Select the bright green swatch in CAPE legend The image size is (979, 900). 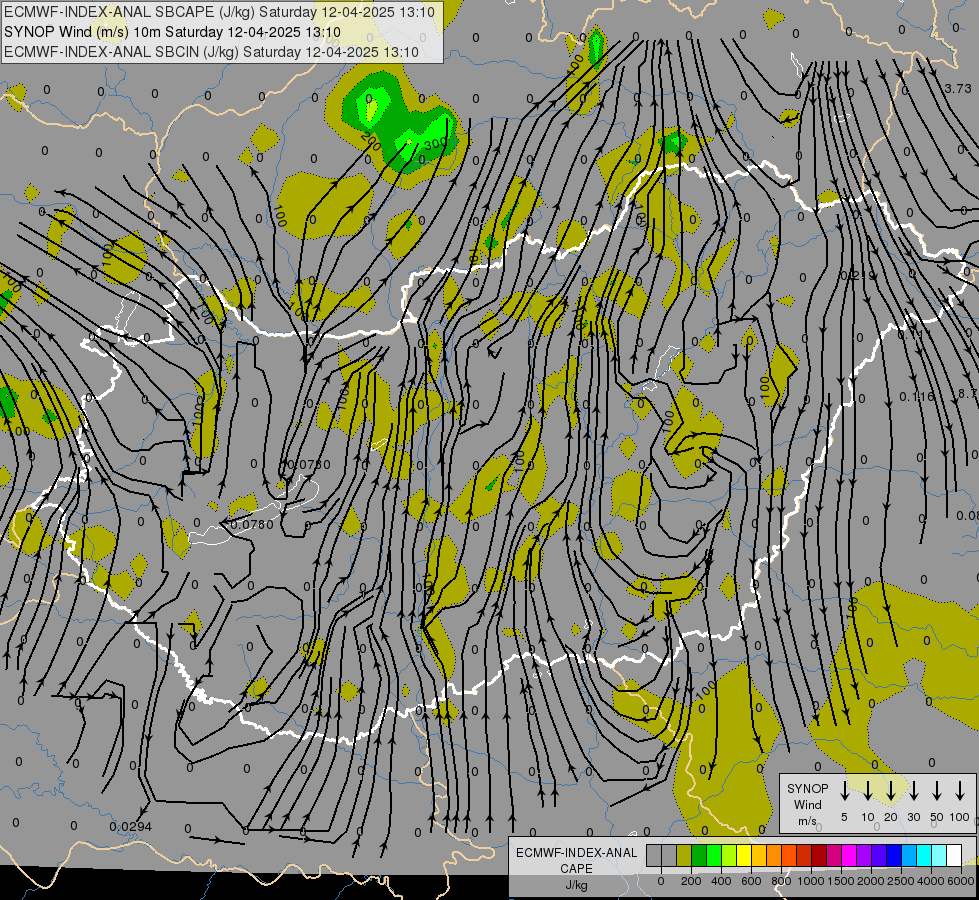pos(714,855)
